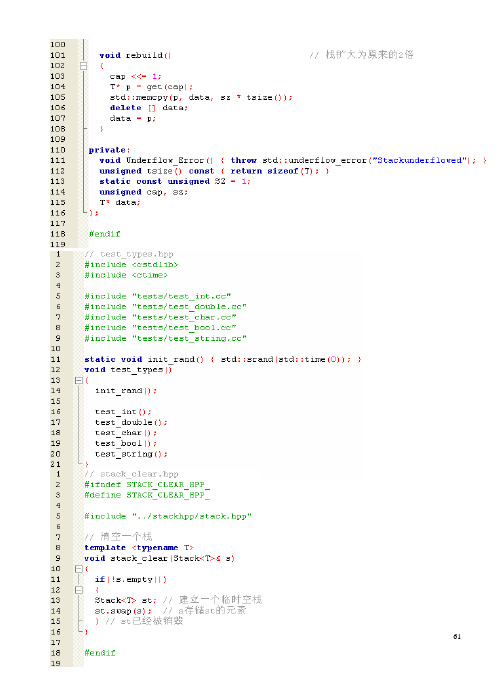Viewport: 498px width, 684px height.
Task: Click the '// stack_clear.hpp' comment
Action: [x=131, y=474]
